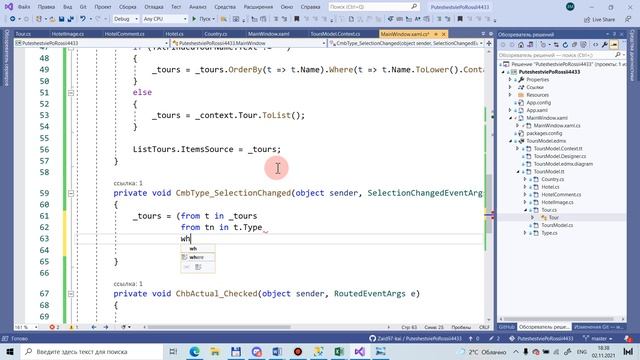
Task: Select Hotel.cs in Solution Explorer
Action: (x=550, y=187)
